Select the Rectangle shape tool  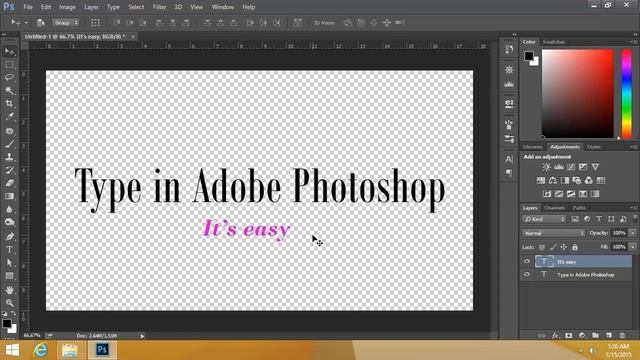(x=9, y=276)
